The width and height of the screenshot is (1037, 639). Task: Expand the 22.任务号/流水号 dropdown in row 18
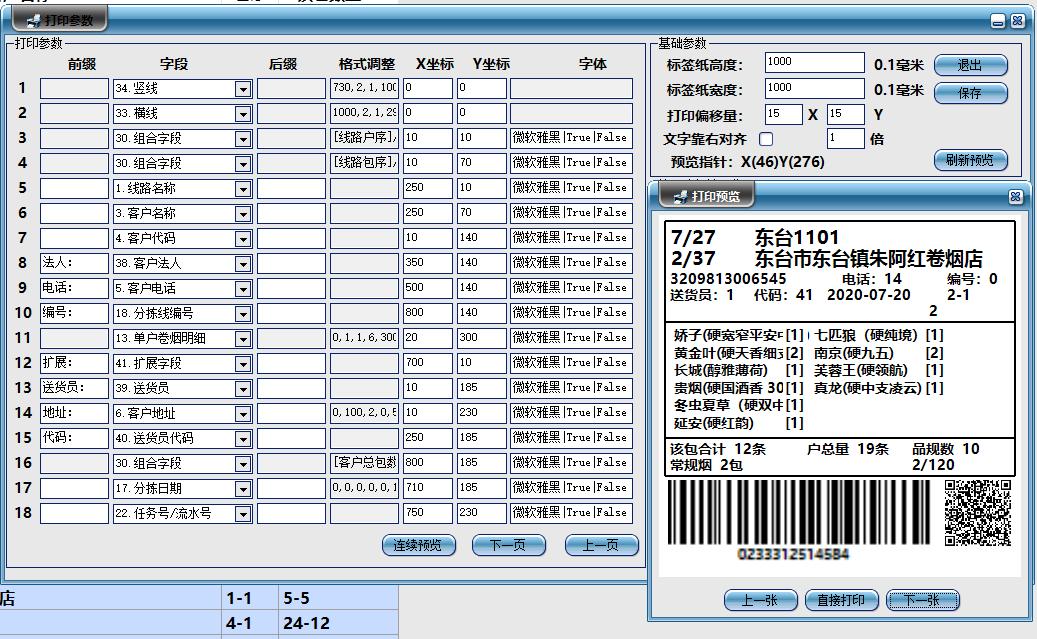coord(243,514)
